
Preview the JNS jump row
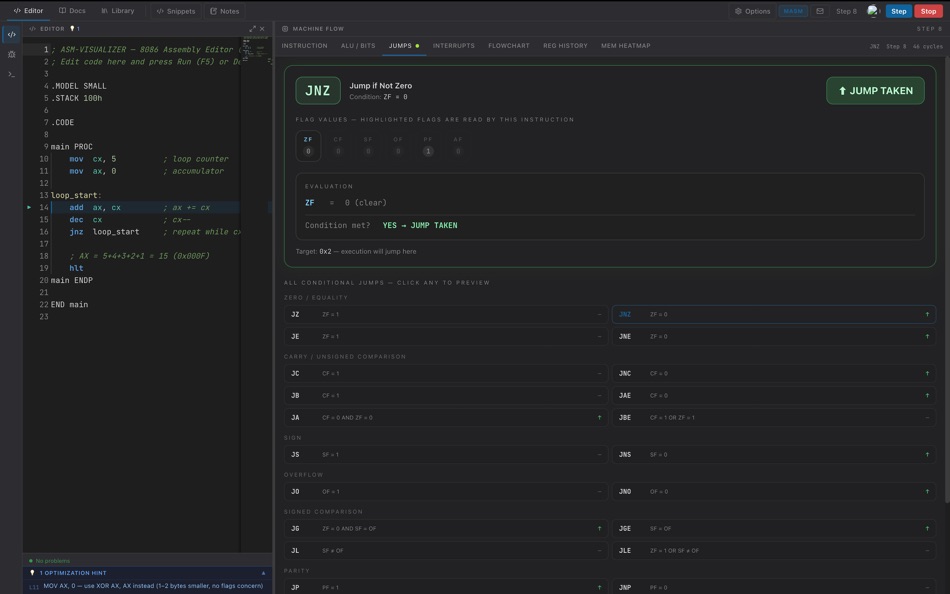pyautogui.click(x=774, y=455)
